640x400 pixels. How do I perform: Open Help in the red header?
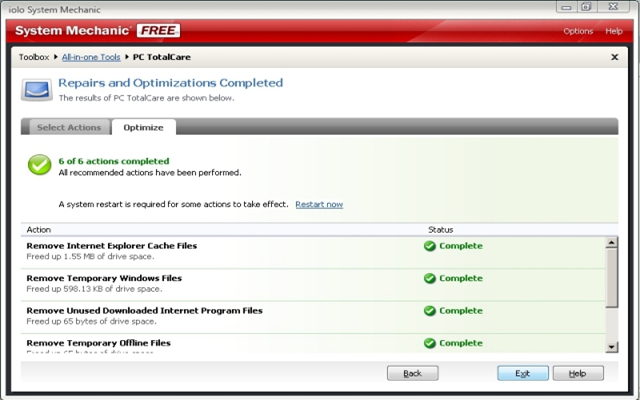click(613, 31)
